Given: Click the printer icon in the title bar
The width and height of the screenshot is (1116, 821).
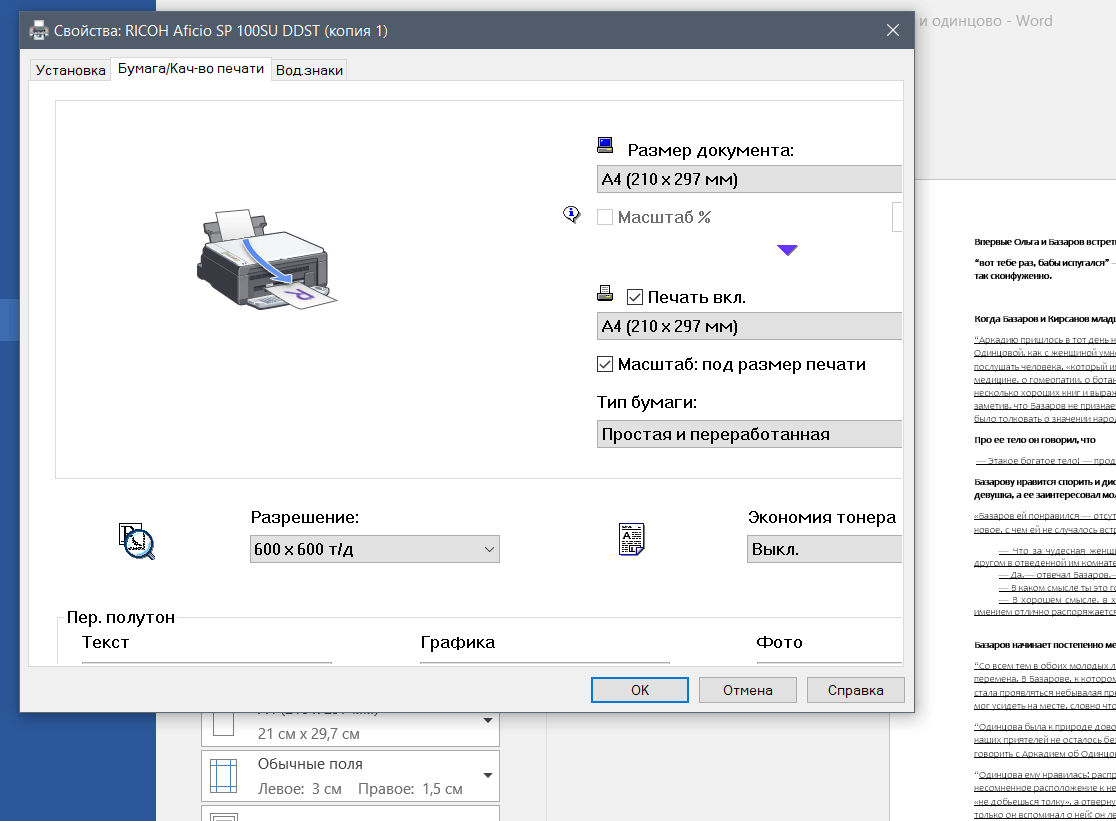Looking at the screenshot, I should click(x=38, y=31).
